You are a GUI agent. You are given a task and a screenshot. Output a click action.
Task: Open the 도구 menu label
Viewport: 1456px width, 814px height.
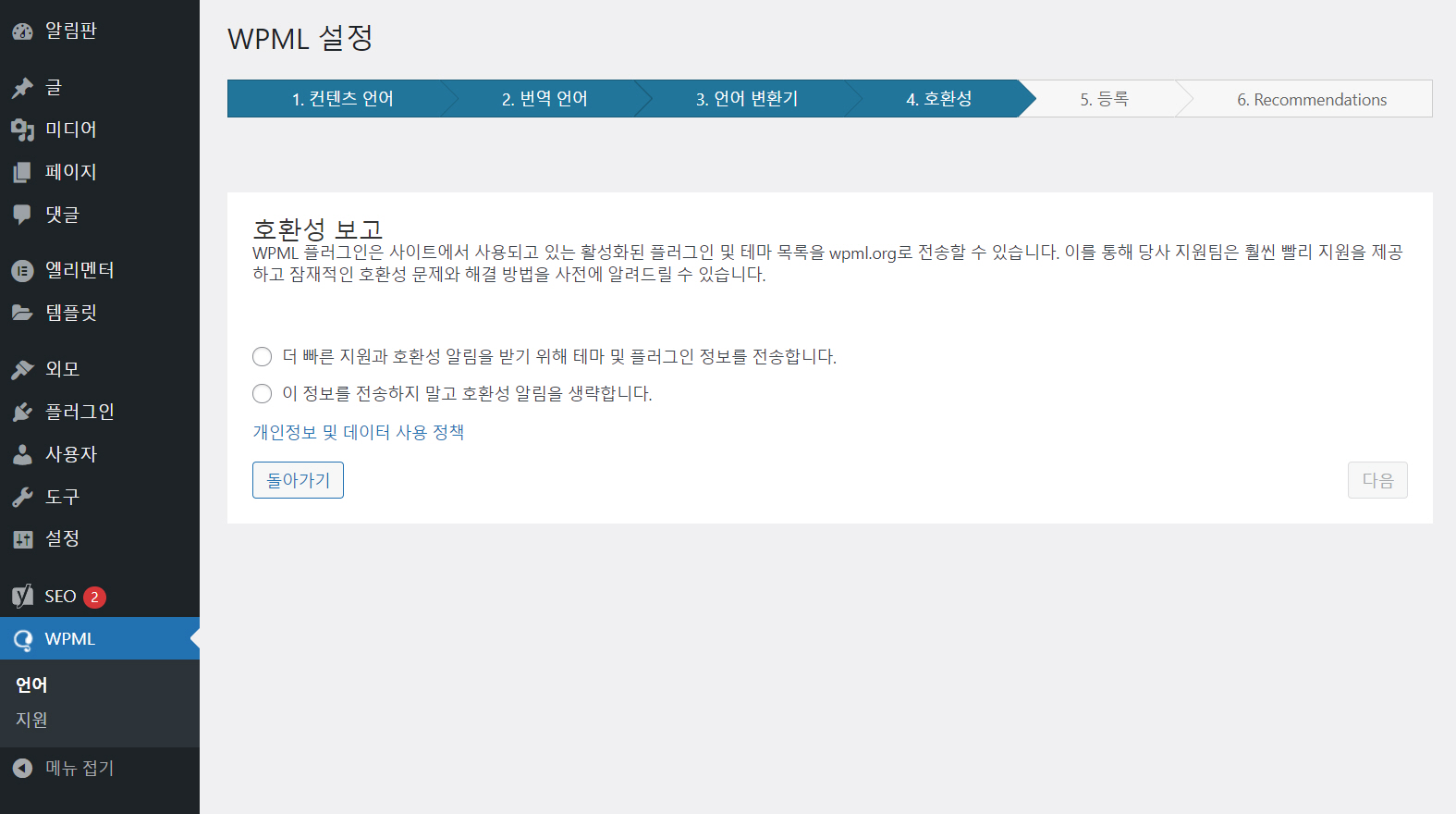63,497
